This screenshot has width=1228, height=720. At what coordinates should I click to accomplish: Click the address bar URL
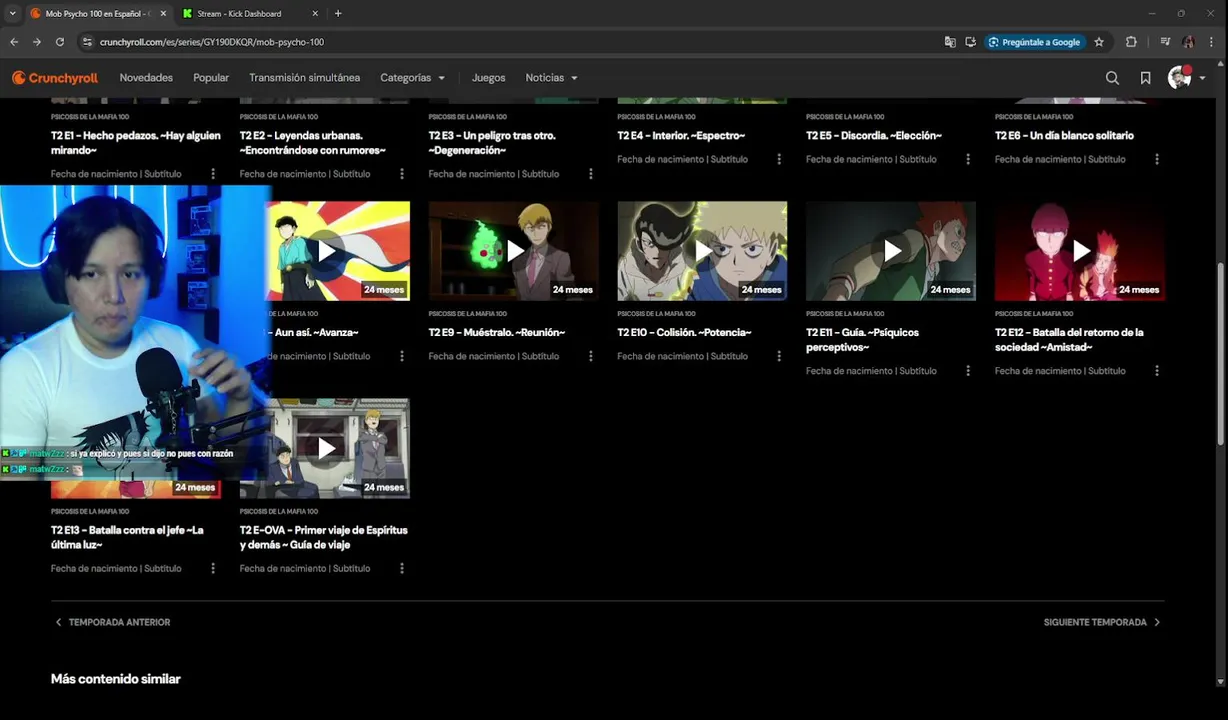(212, 42)
